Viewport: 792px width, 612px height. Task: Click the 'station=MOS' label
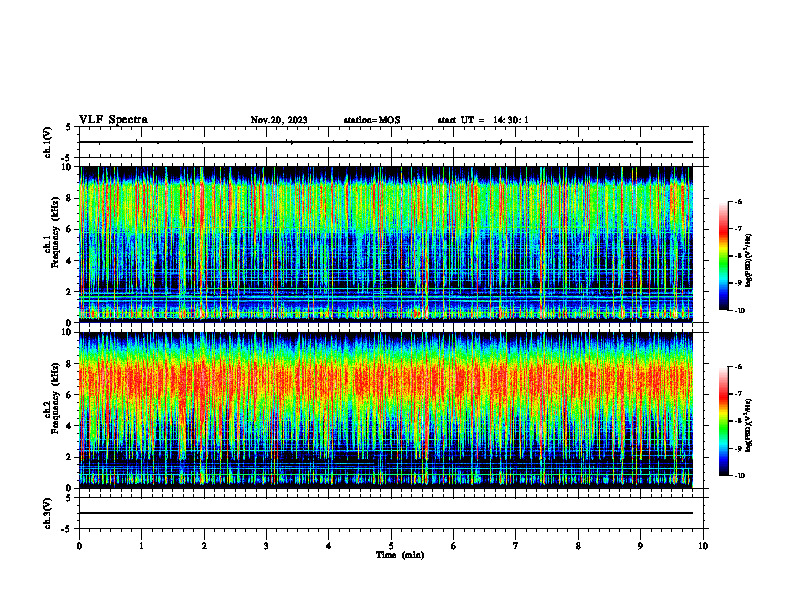coord(372,120)
